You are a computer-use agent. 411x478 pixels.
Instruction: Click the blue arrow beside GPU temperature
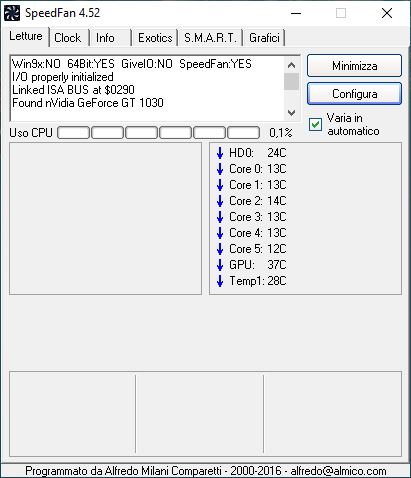pos(220,265)
